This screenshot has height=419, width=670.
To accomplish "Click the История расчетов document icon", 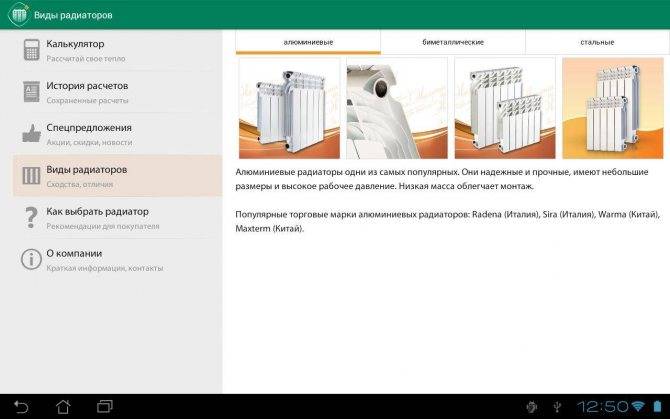I will [x=31, y=92].
